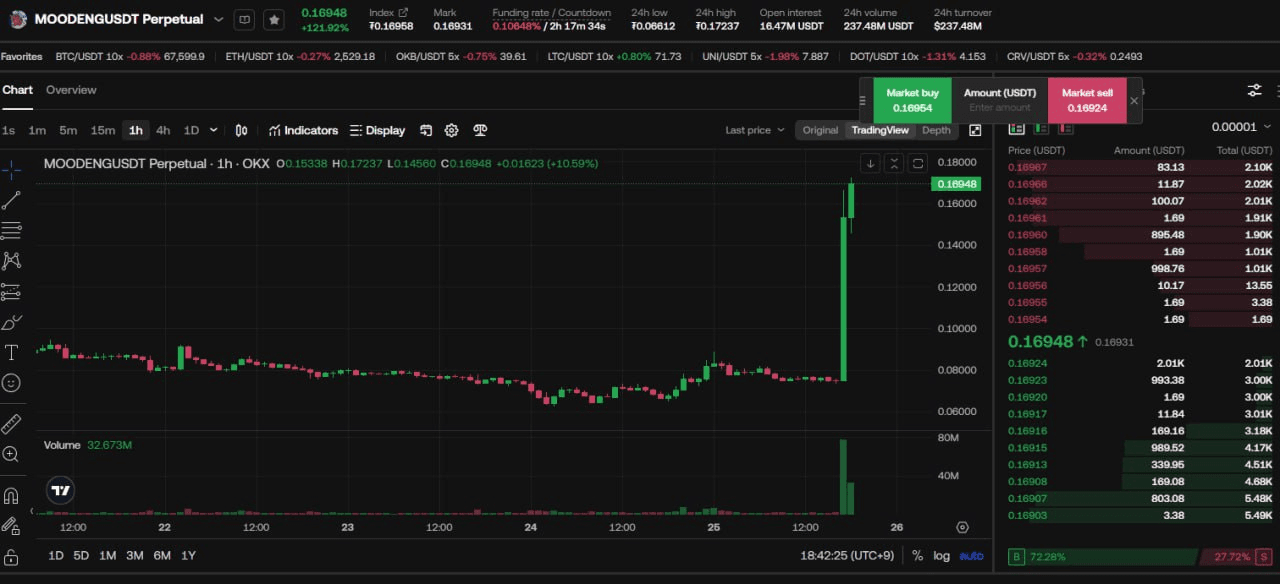
Task: Open order book 0.00001 precision dropdown
Action: pos(1241,127)
